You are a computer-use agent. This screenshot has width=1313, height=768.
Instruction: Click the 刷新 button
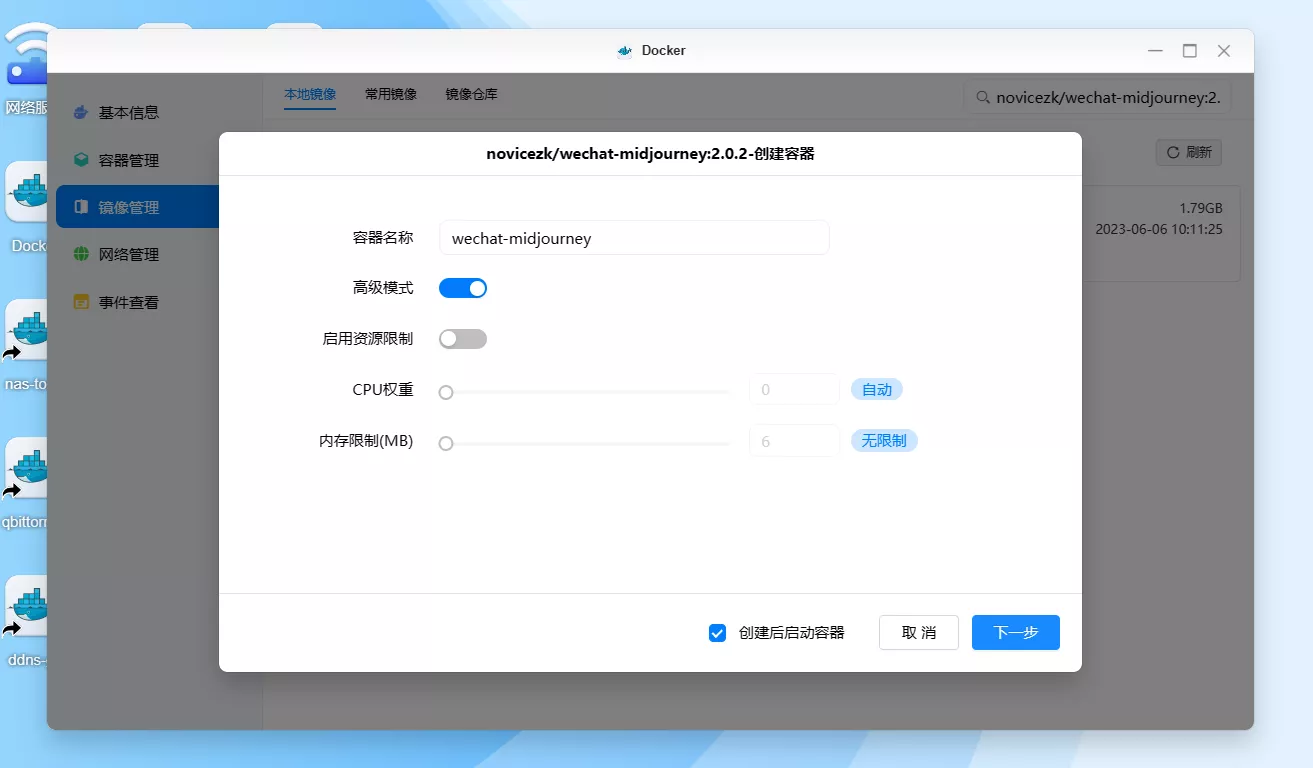[x=1189, y=153]
